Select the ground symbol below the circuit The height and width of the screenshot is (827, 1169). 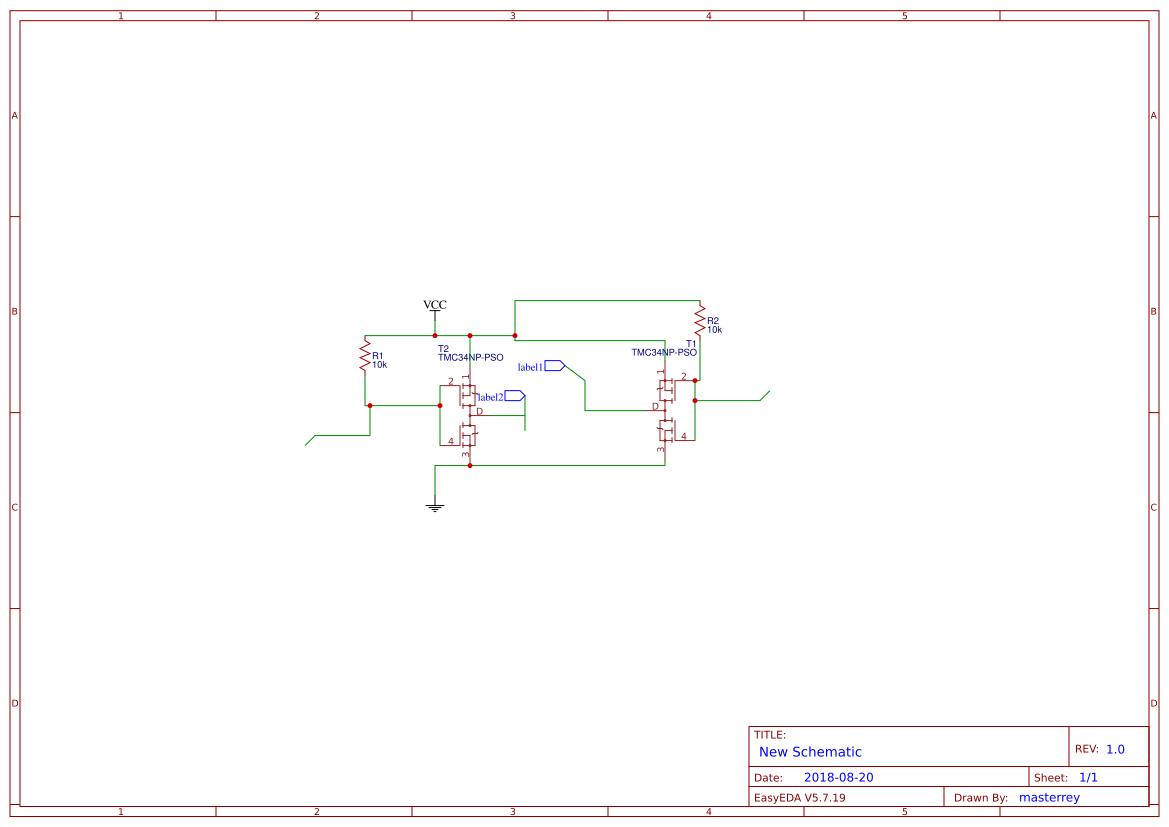pos(435,503)
